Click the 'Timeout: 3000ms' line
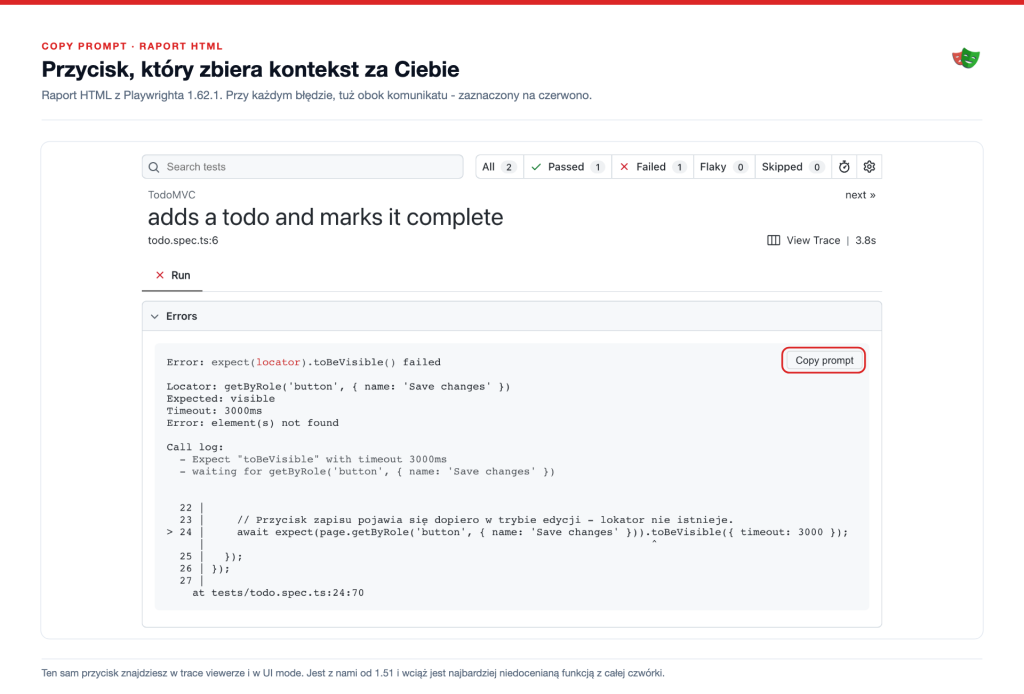Viewport: 1024px width, 694px height. point(214,411)
